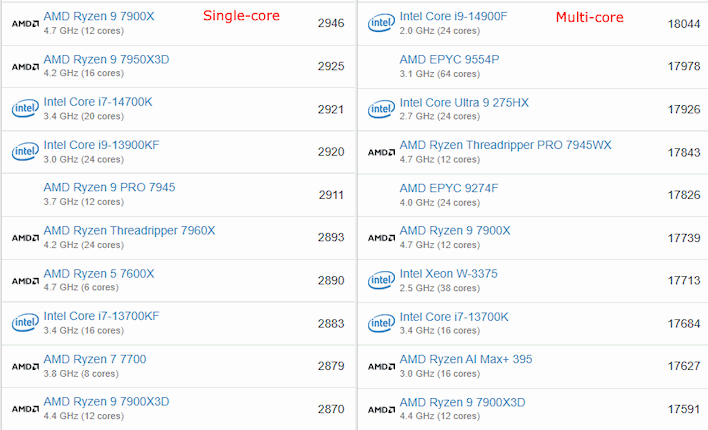Click Intel logo beside Core i7-13700K
Viewport: 708px width, 430px height.
381,323
